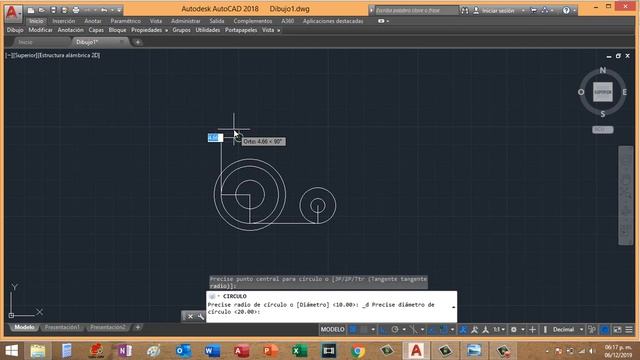Screen dimensions: 640x360
Task: Open the annotation scale 1:1 dropdown
Action: [499, 329]
